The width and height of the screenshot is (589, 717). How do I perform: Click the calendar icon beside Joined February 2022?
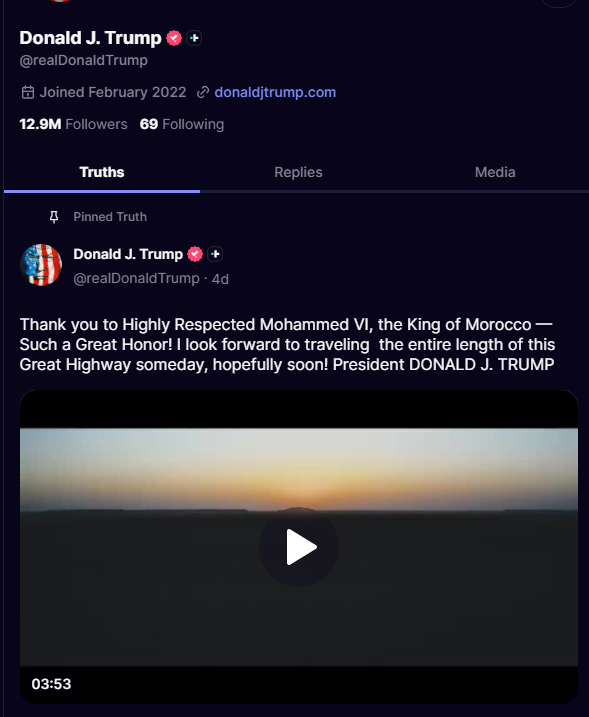(28, 92)
